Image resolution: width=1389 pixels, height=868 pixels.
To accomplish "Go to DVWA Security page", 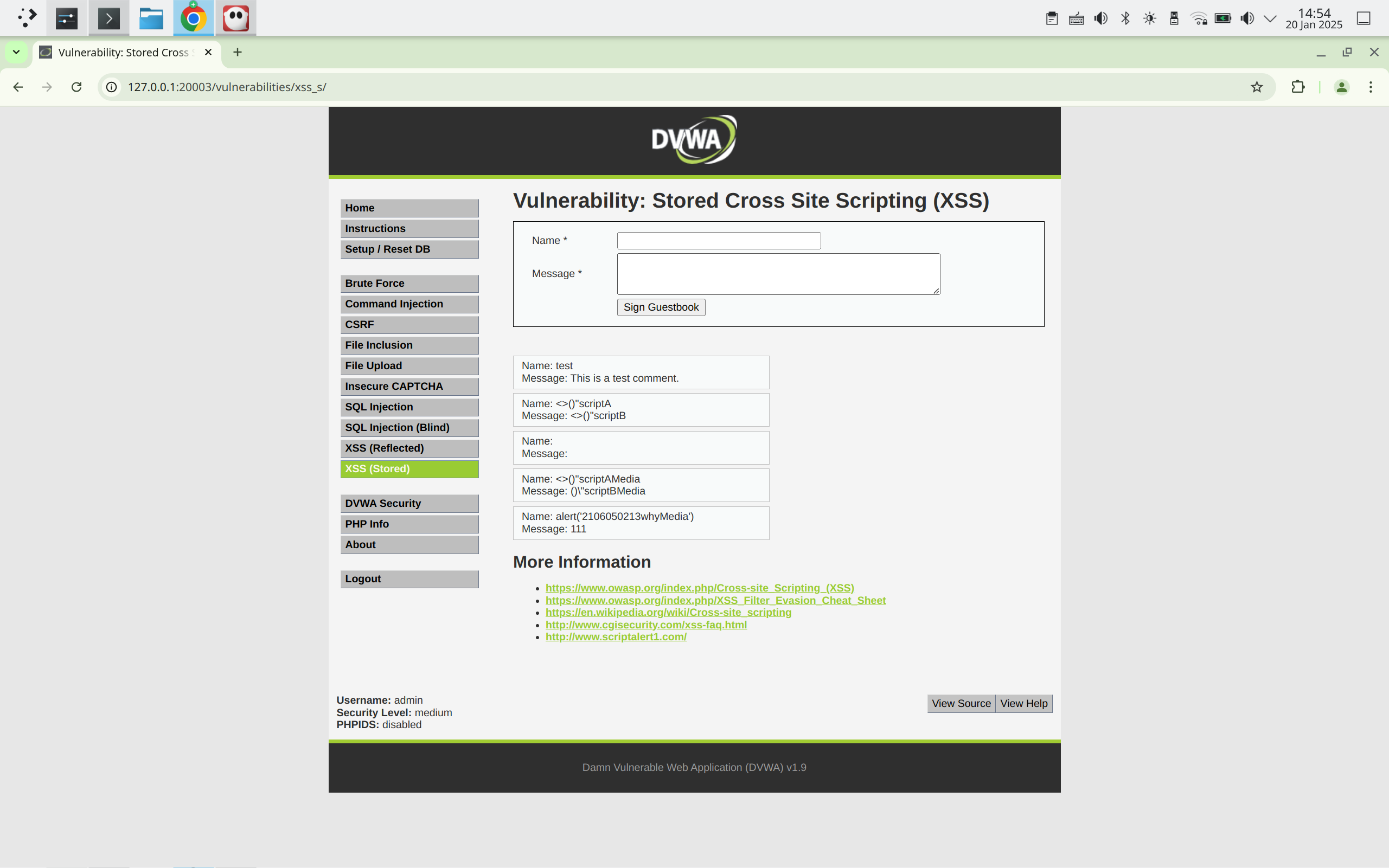I will click(409, 504).
